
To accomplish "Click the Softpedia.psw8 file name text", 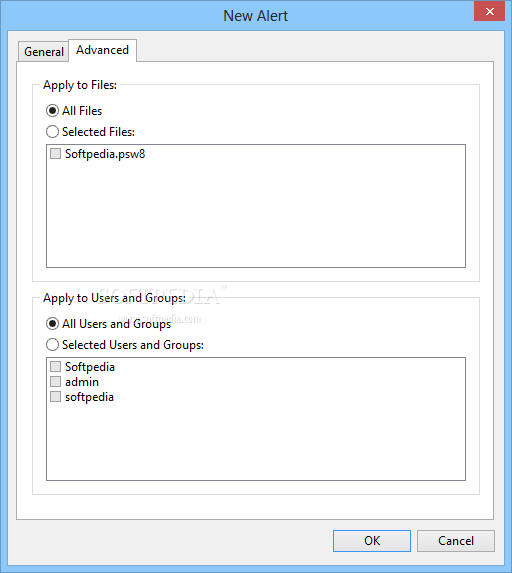I will 105,154.
